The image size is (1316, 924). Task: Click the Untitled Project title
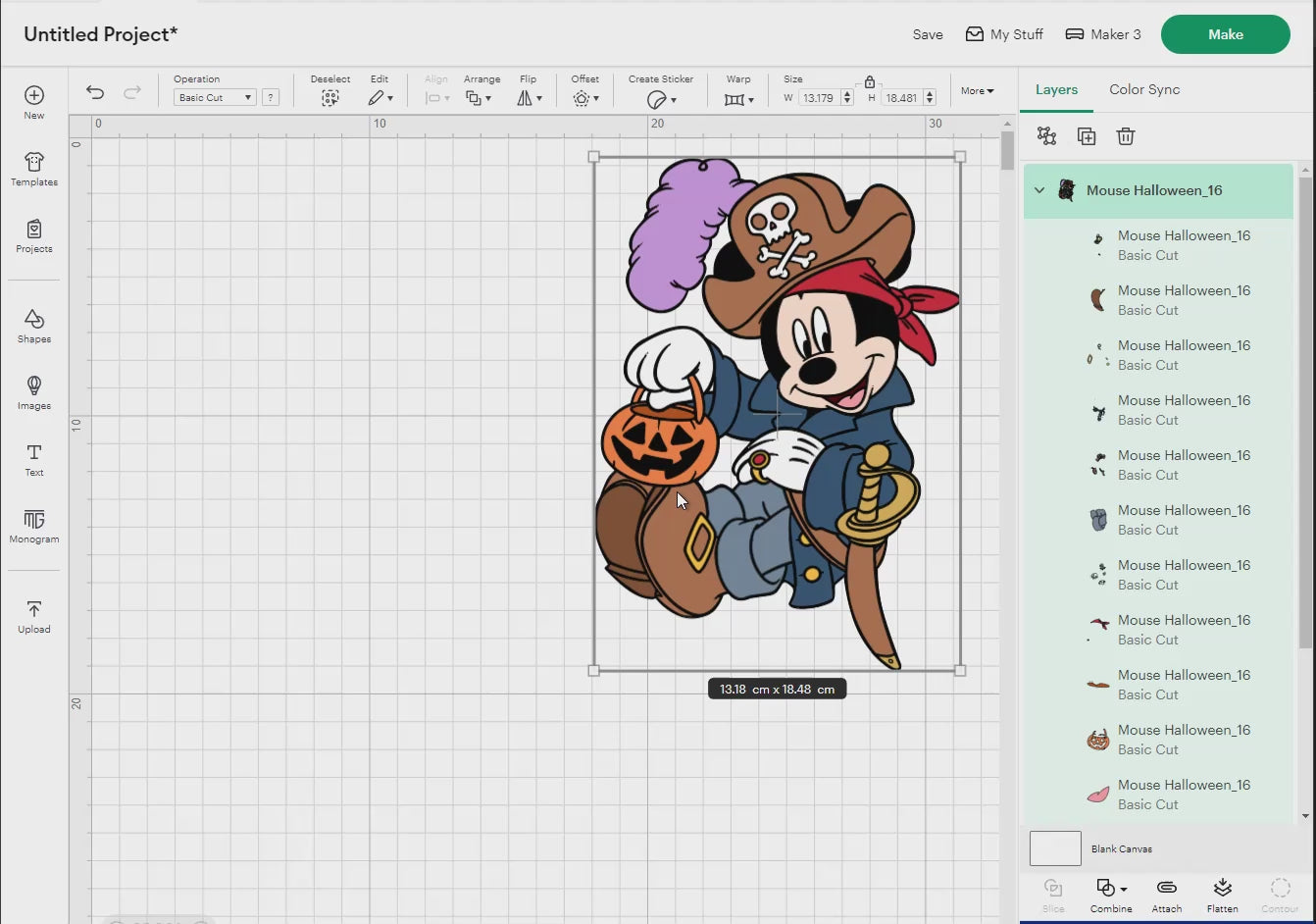pyautogui.click(x=101, y=34)
